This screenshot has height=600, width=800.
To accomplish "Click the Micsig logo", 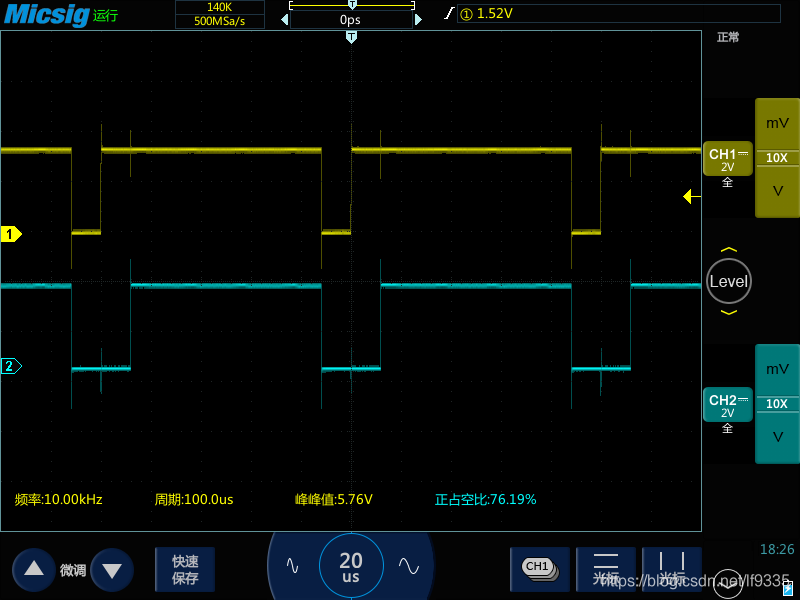I will (x=47, y=14).
